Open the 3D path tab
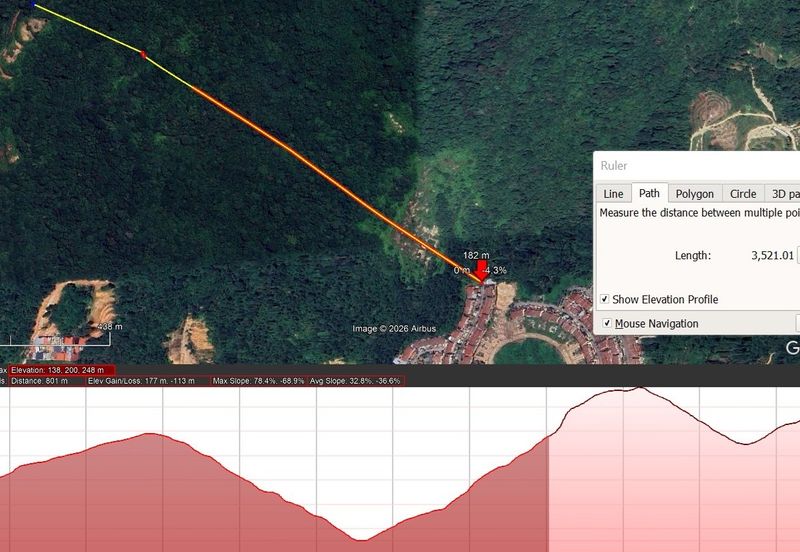 point(783,194)
